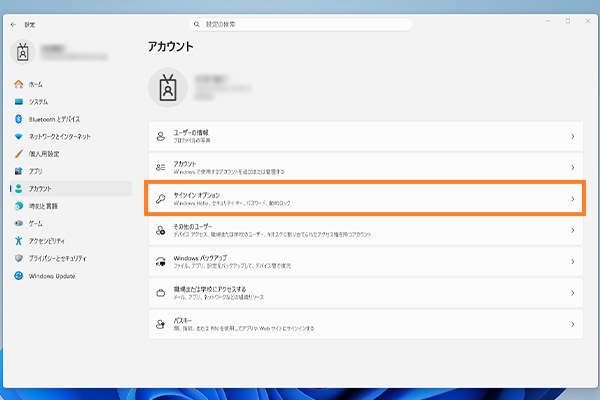
Task: Click the 設定の検索 search field
Action: [300, 24]
